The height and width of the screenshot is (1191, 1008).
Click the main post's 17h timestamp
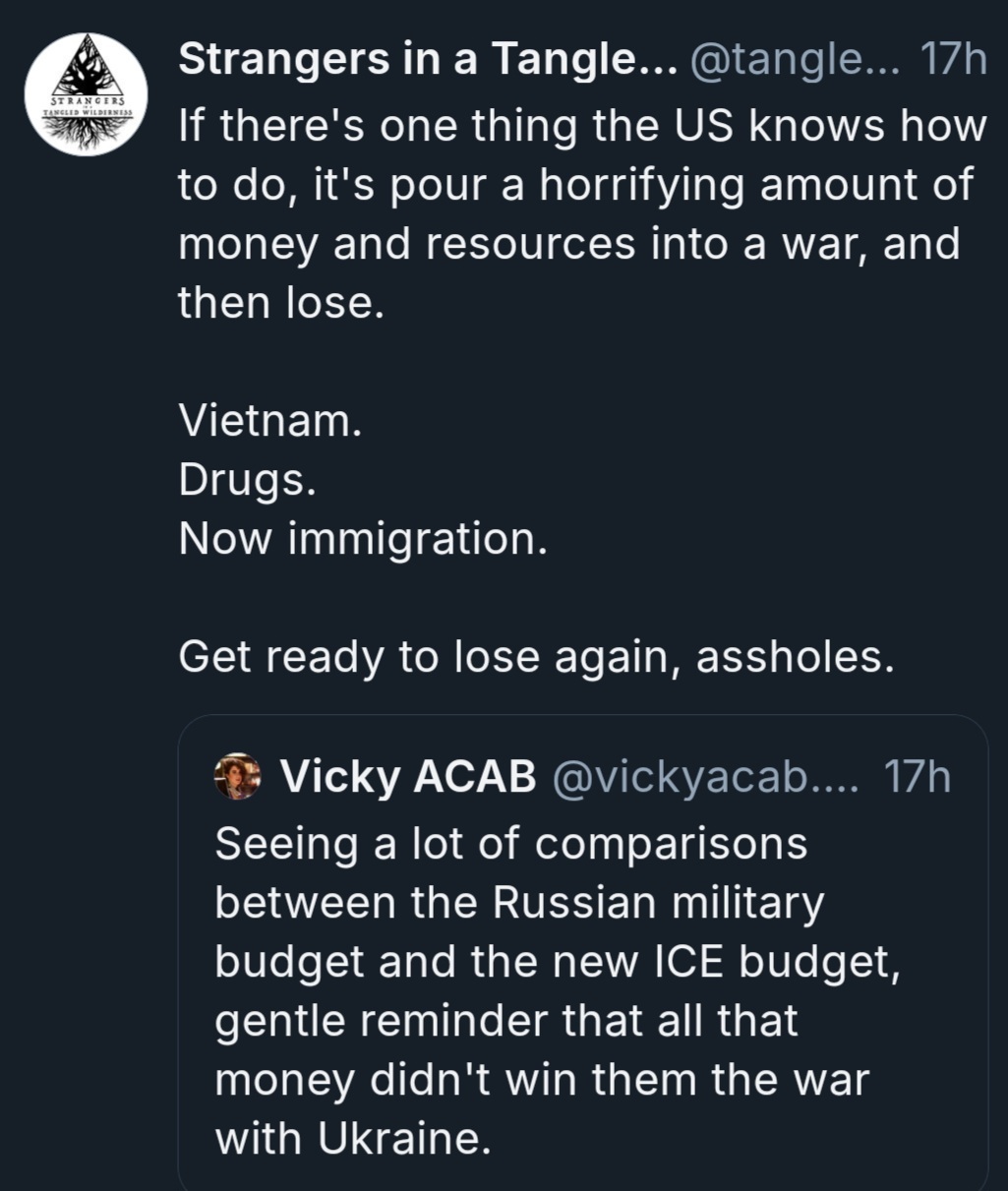pyautogui.click(x=951, y=61)
